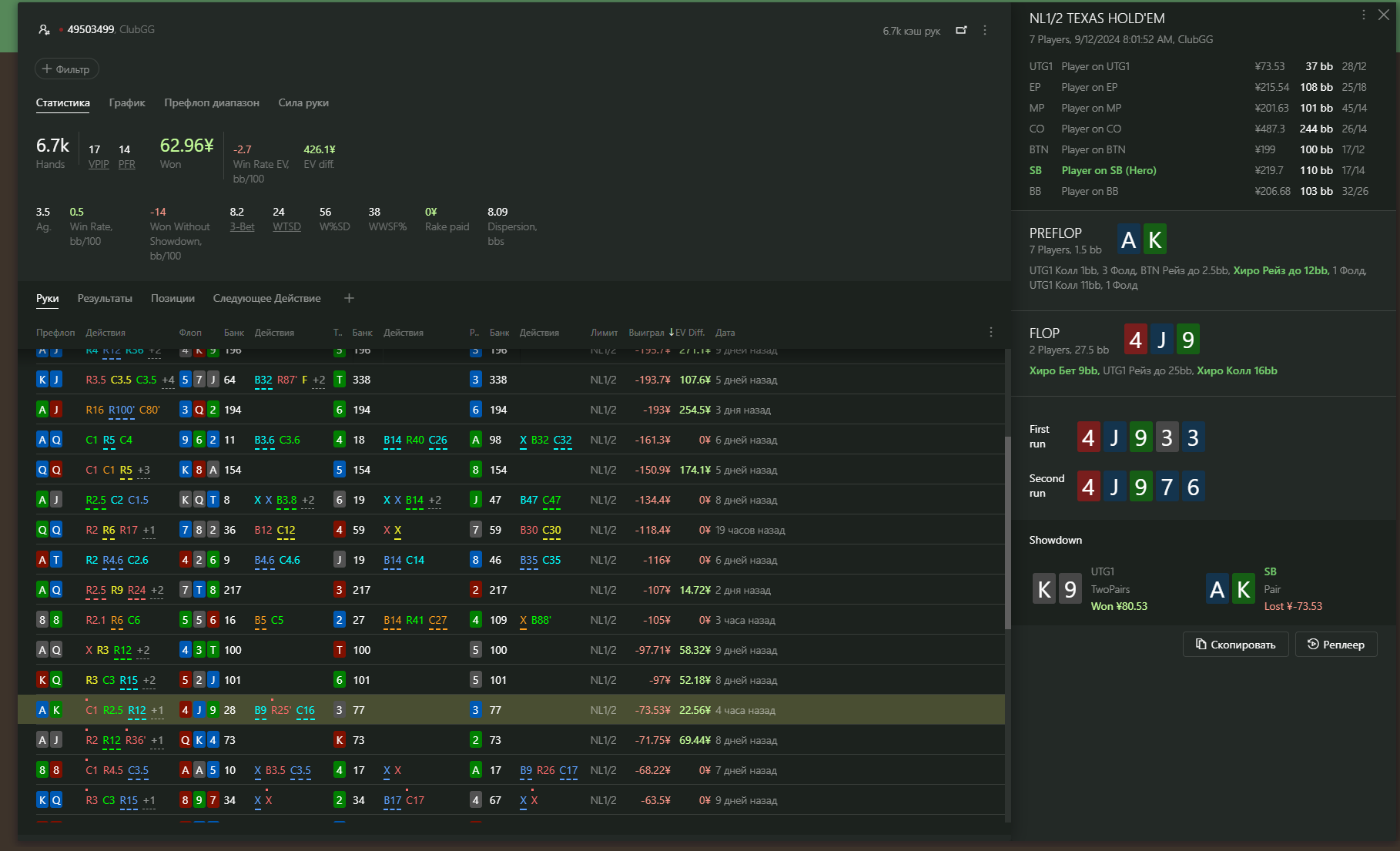Click the red 4 flop card in FLOP section
The height and width of the screenshot is (851, 1400).
(x=1136, y=340)
